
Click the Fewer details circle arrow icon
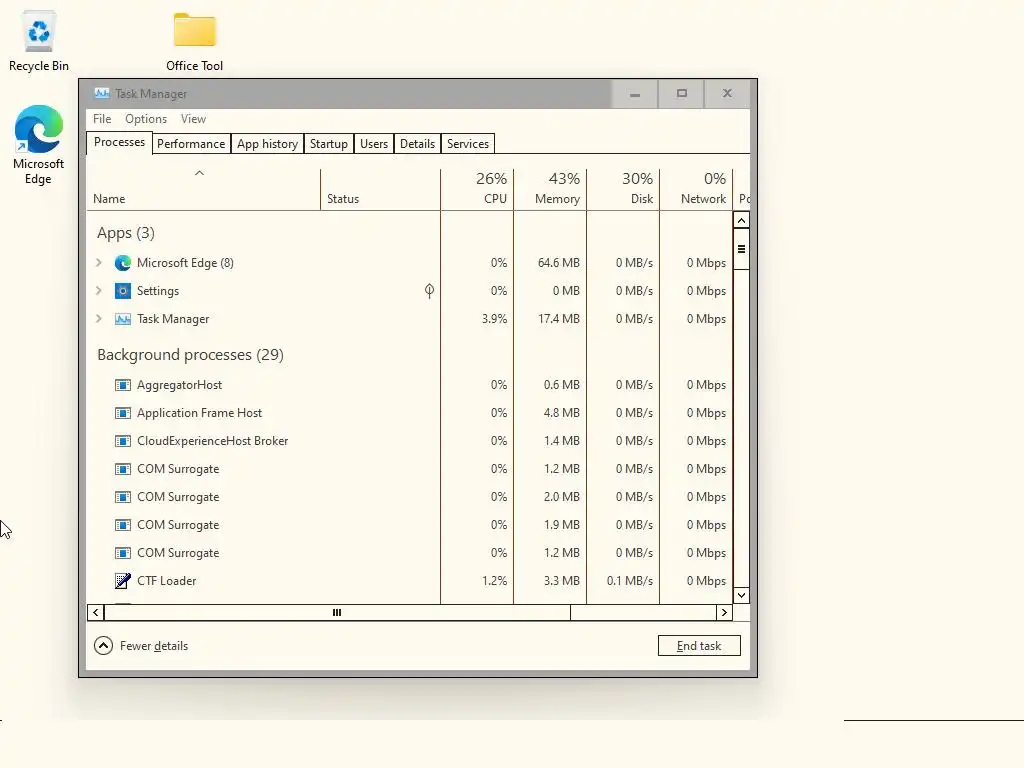(x=103, y=646)
